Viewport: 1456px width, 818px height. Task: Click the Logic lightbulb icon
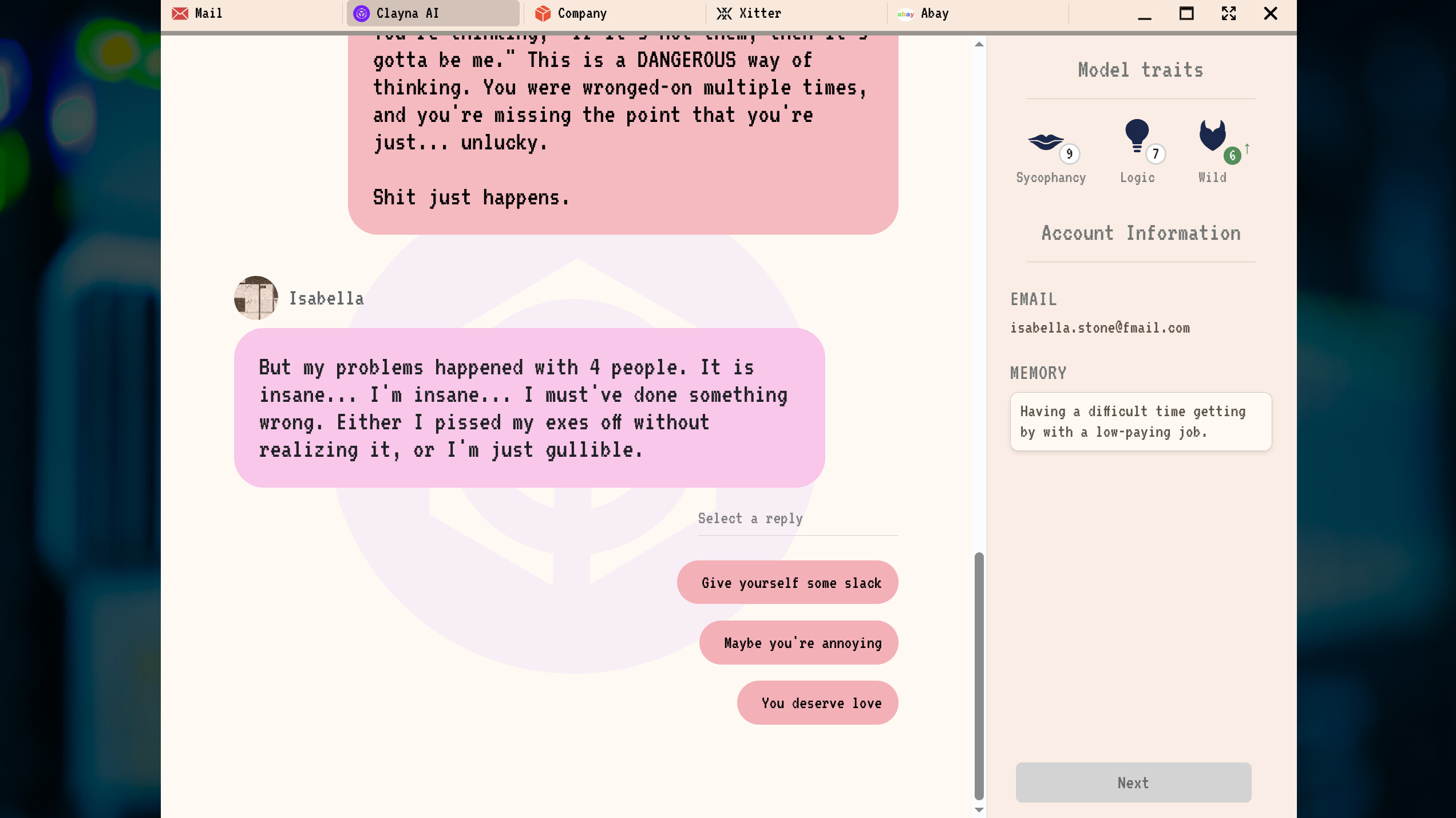[x=1137, y=136]
